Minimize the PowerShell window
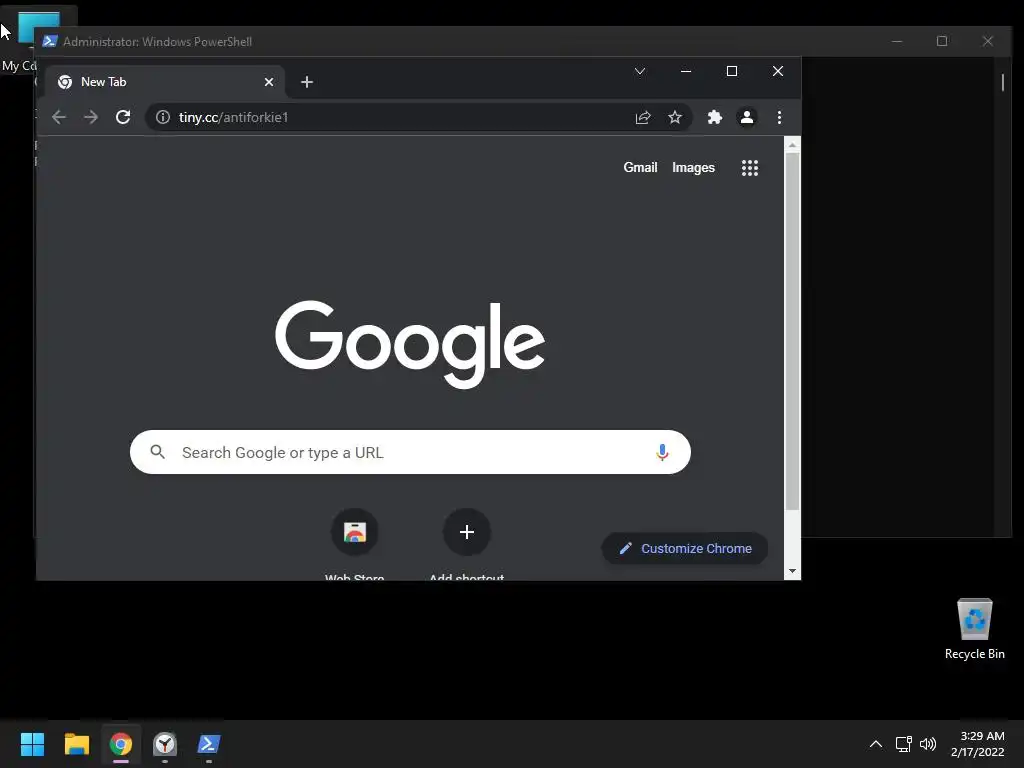 (897, 41)
